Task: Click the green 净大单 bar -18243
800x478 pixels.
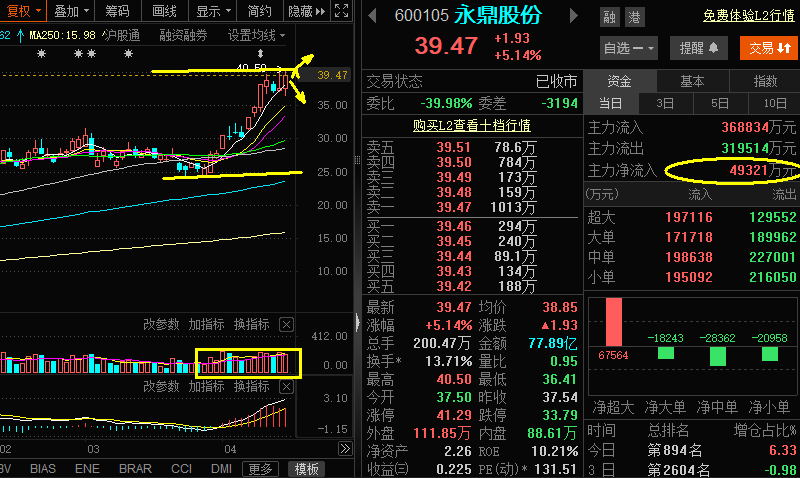Action: 666,353
